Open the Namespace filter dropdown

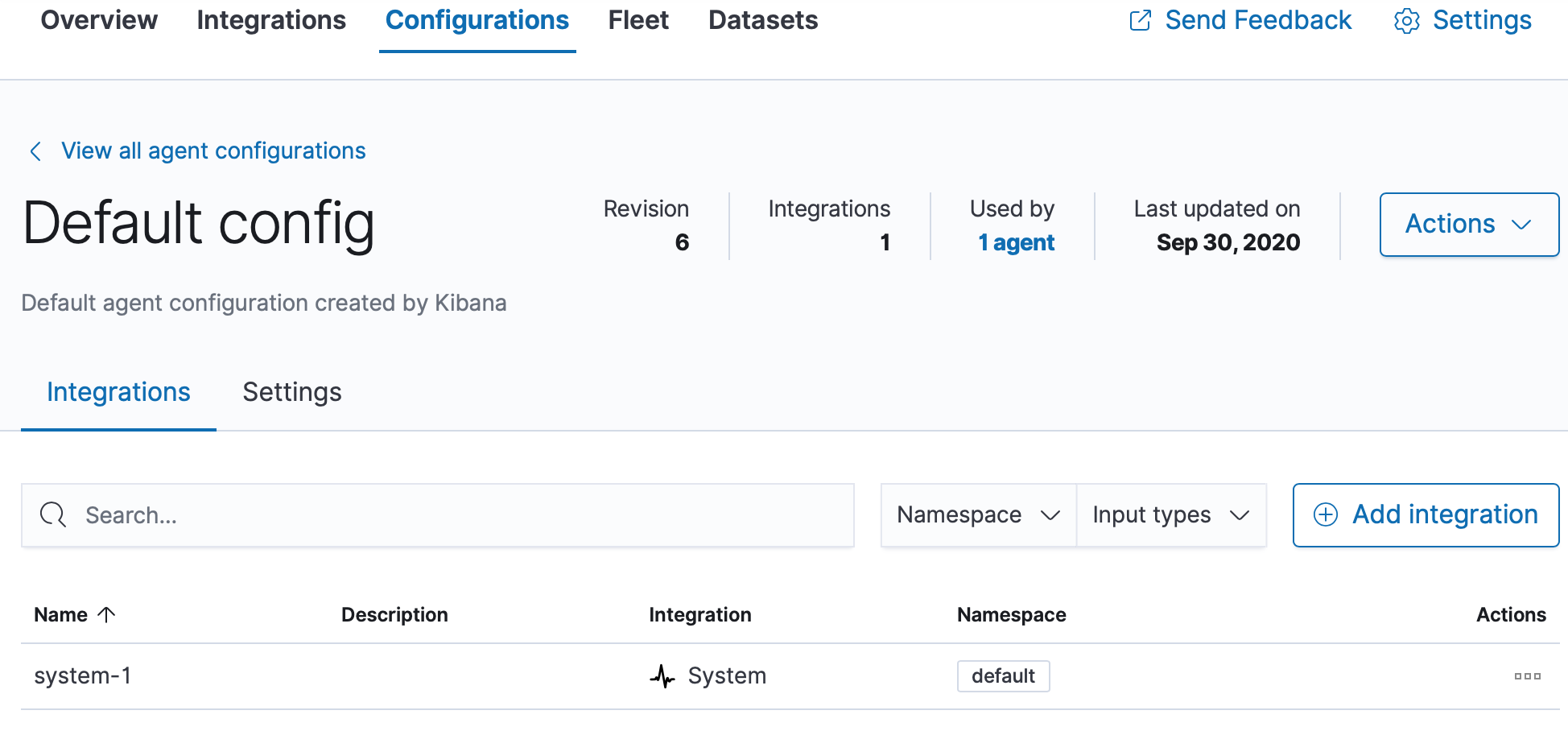[977, 514]
